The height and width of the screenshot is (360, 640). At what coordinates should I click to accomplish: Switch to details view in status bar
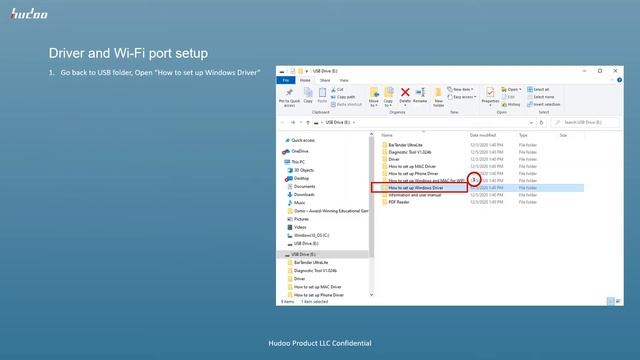coord(611,301)
